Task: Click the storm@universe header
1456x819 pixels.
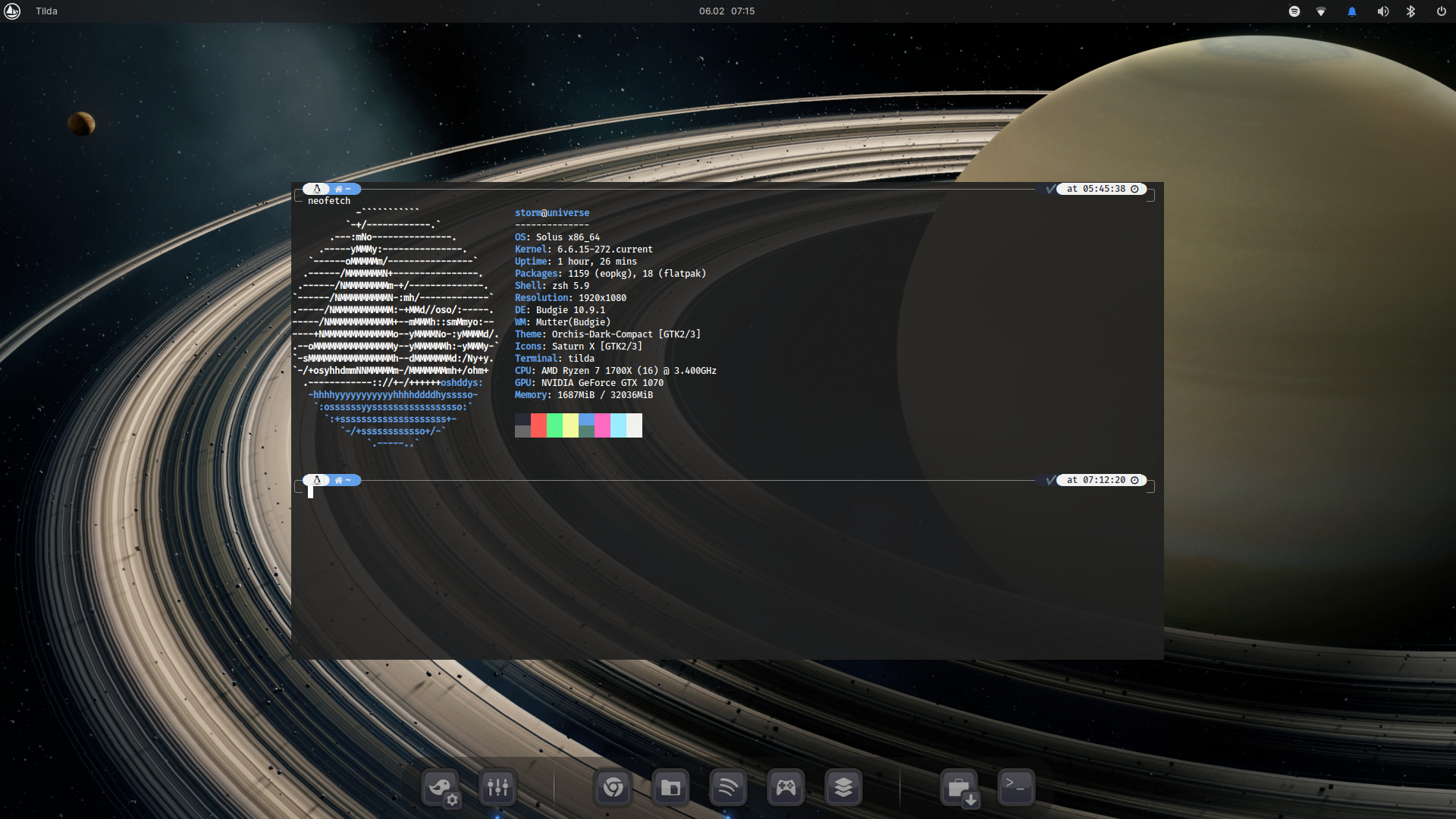Action: (552, 213)
